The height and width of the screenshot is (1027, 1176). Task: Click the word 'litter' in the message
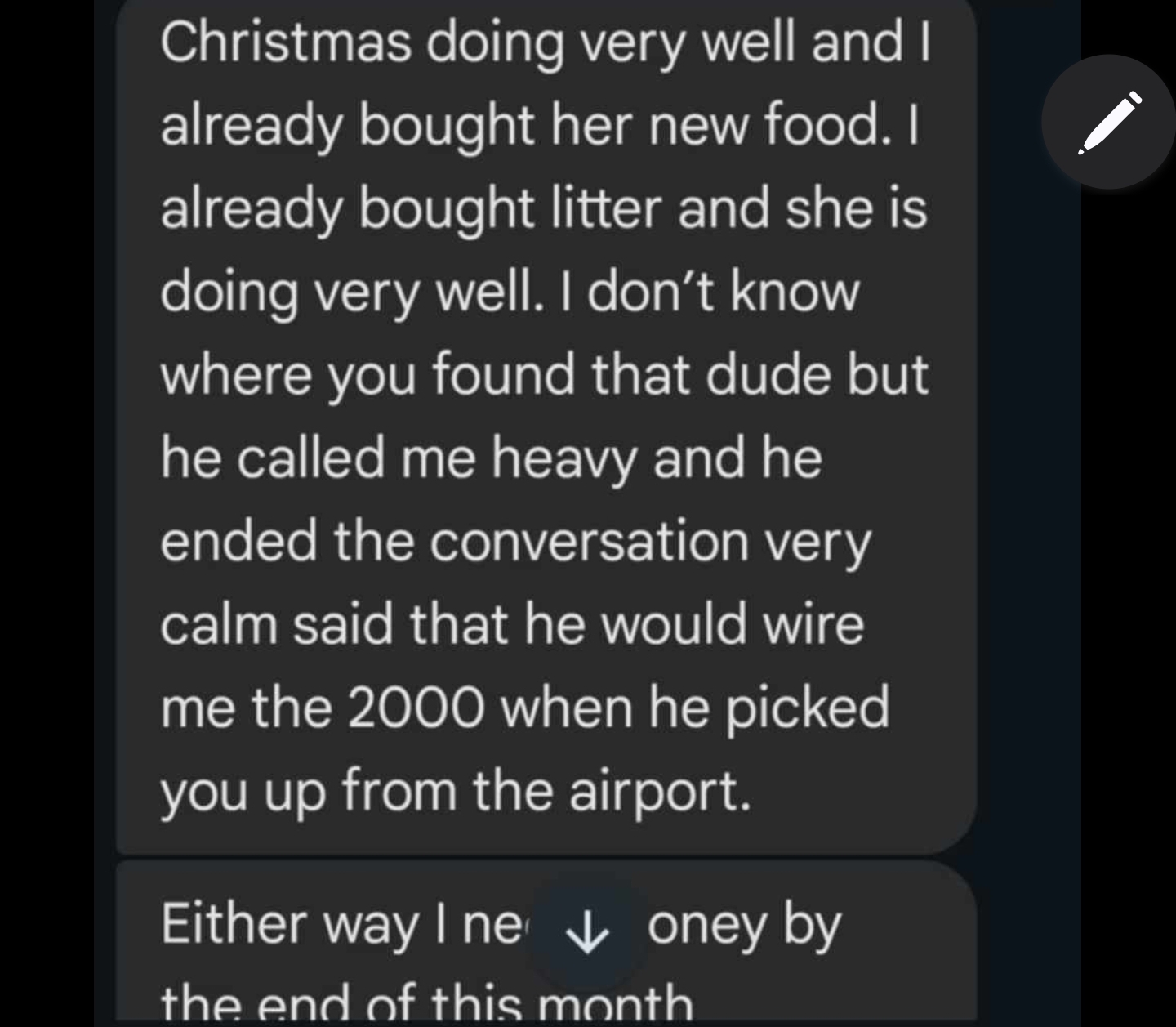click(605, 208)
